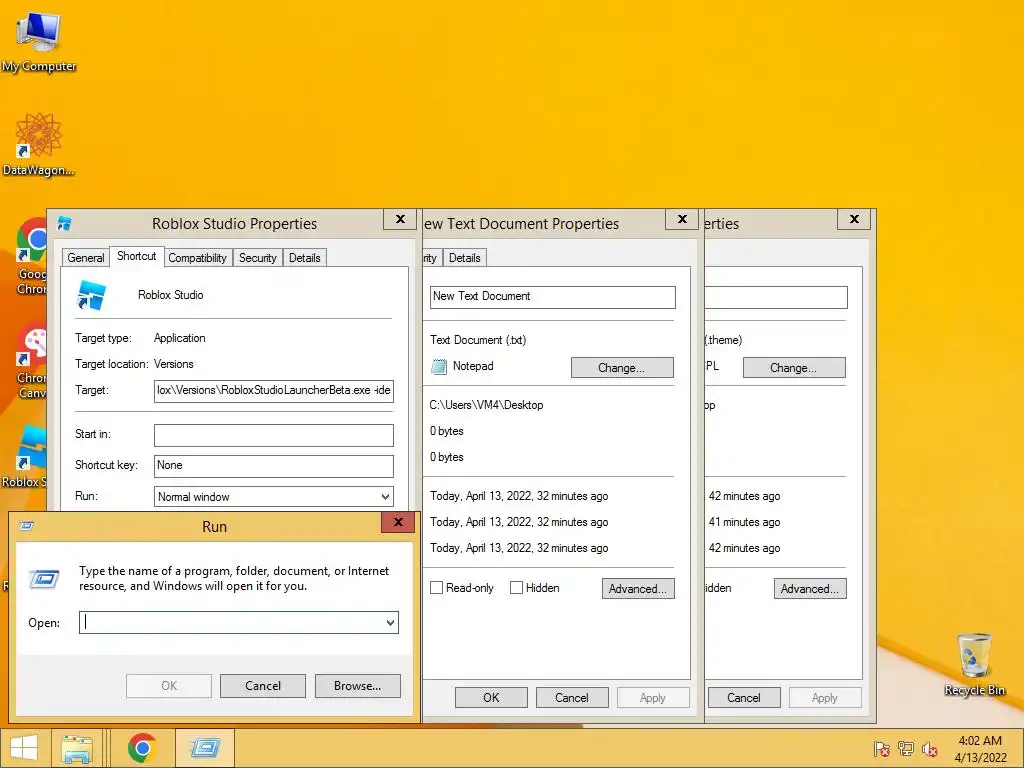
Task: Open Chrome from the taskbar
Action: [x=142, y=748]
